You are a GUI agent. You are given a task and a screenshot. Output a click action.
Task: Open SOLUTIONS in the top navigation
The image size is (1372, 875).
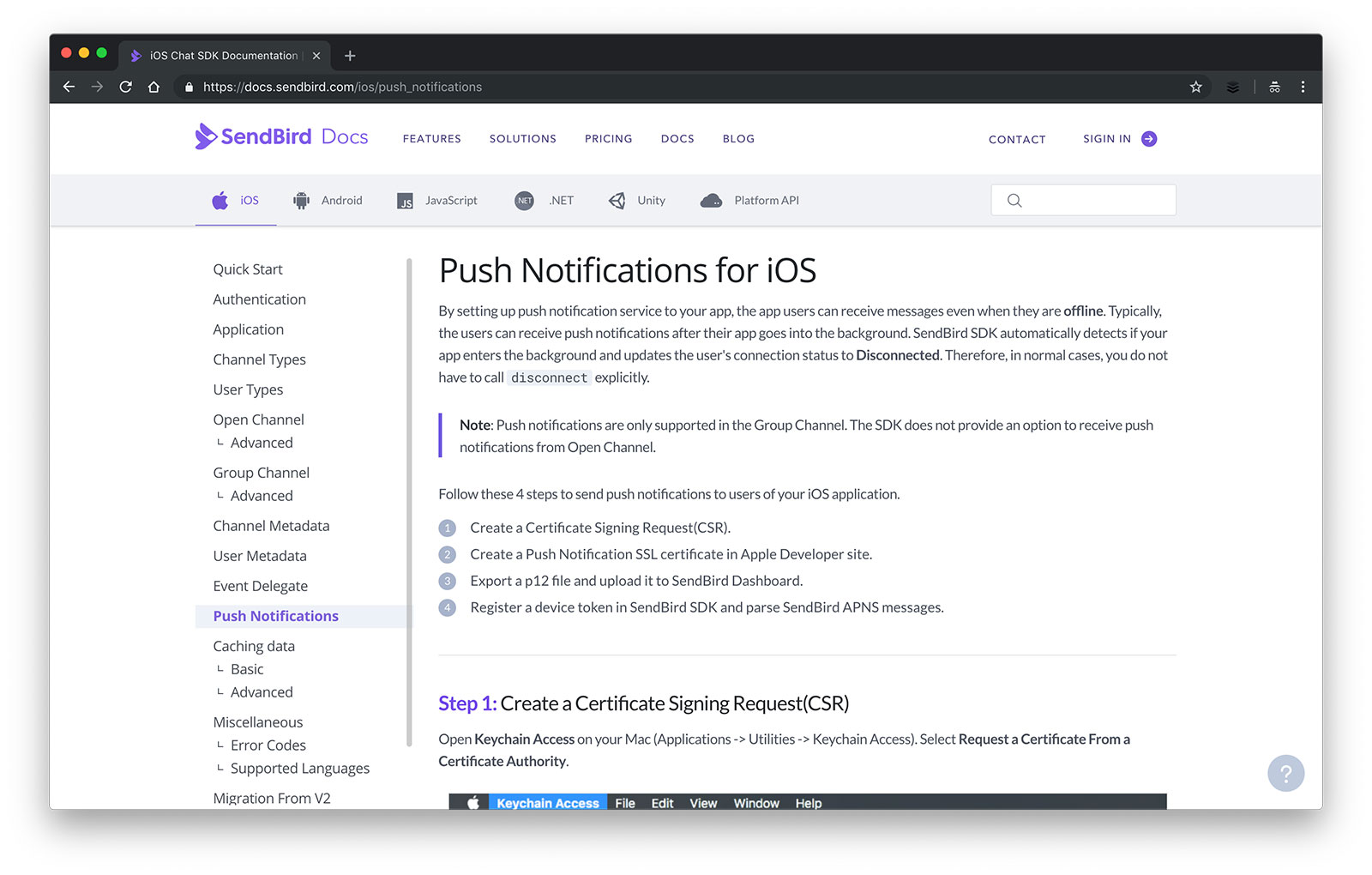523,139
